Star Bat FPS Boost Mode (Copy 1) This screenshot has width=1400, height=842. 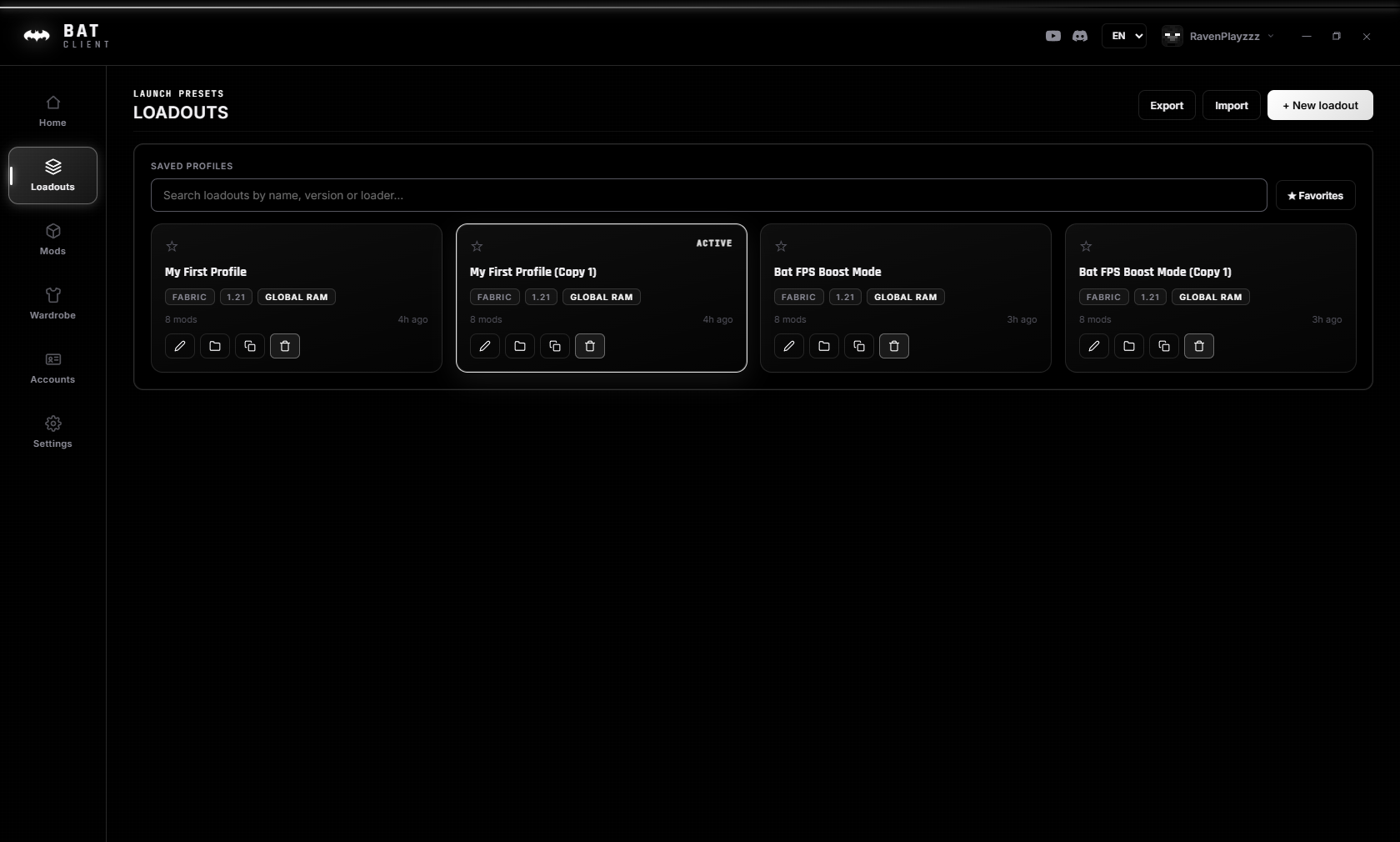click(1086, 246)
